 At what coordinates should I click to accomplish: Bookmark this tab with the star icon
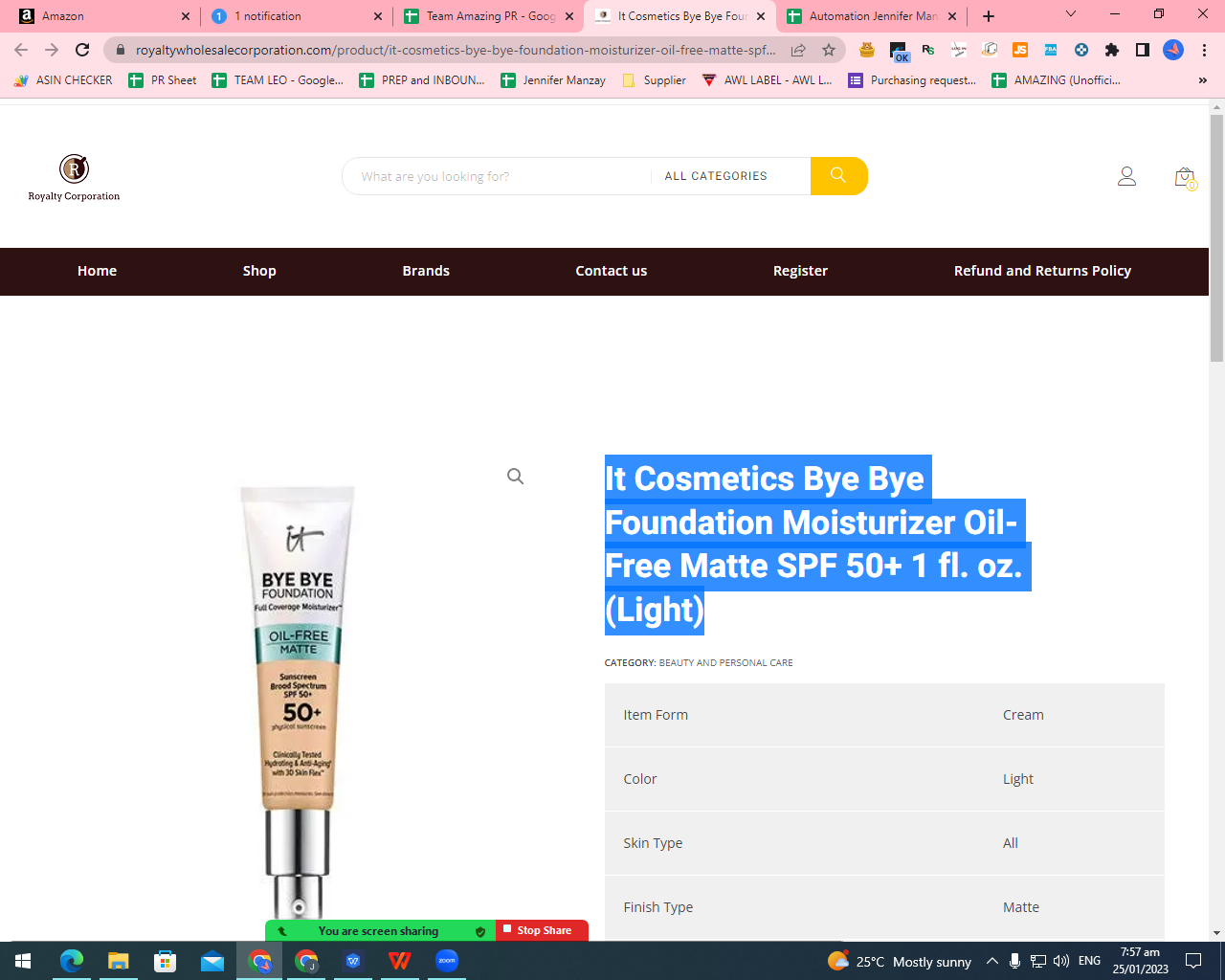click(829, 50)
